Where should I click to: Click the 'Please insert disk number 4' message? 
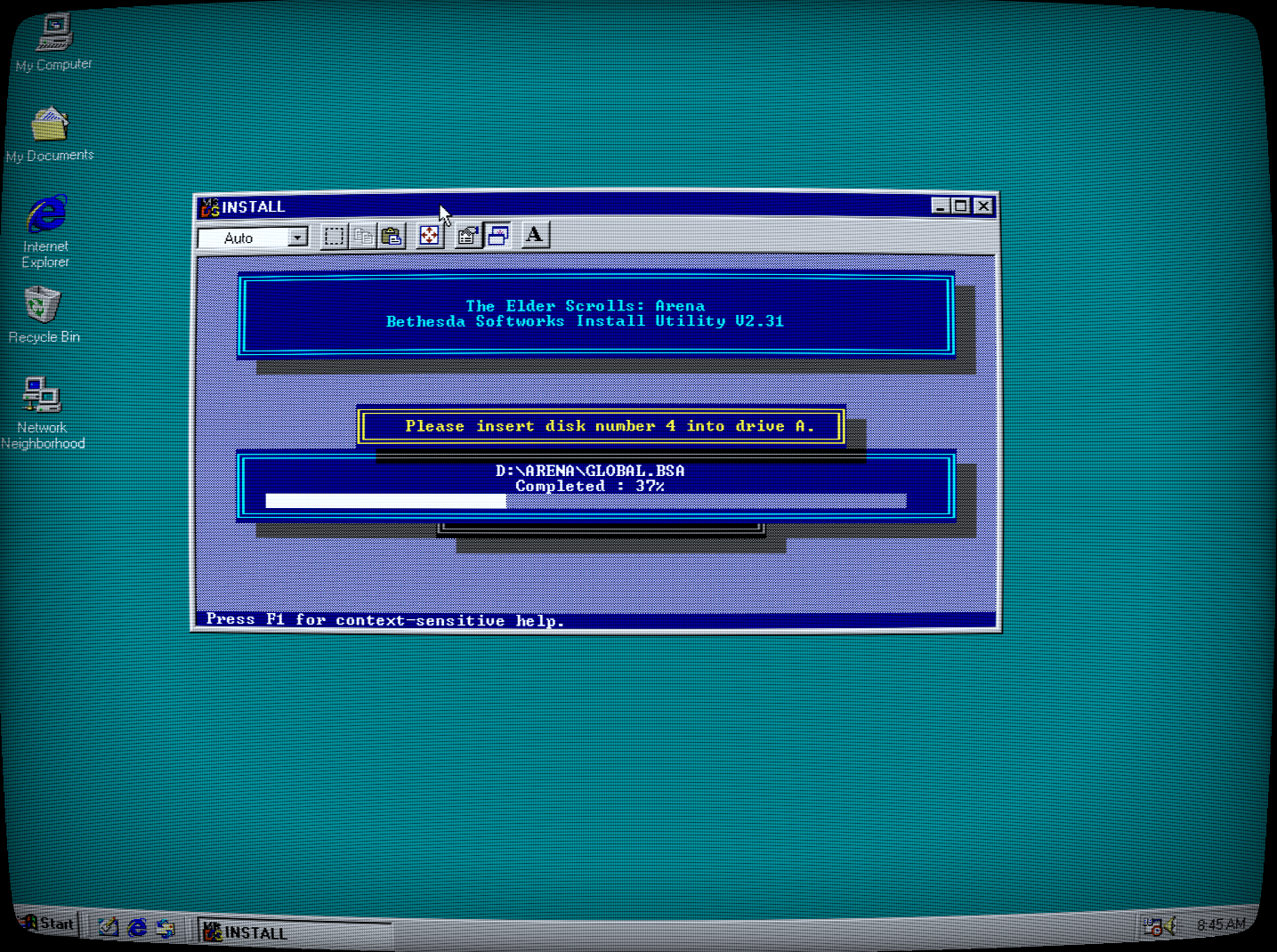coord(610,426)
